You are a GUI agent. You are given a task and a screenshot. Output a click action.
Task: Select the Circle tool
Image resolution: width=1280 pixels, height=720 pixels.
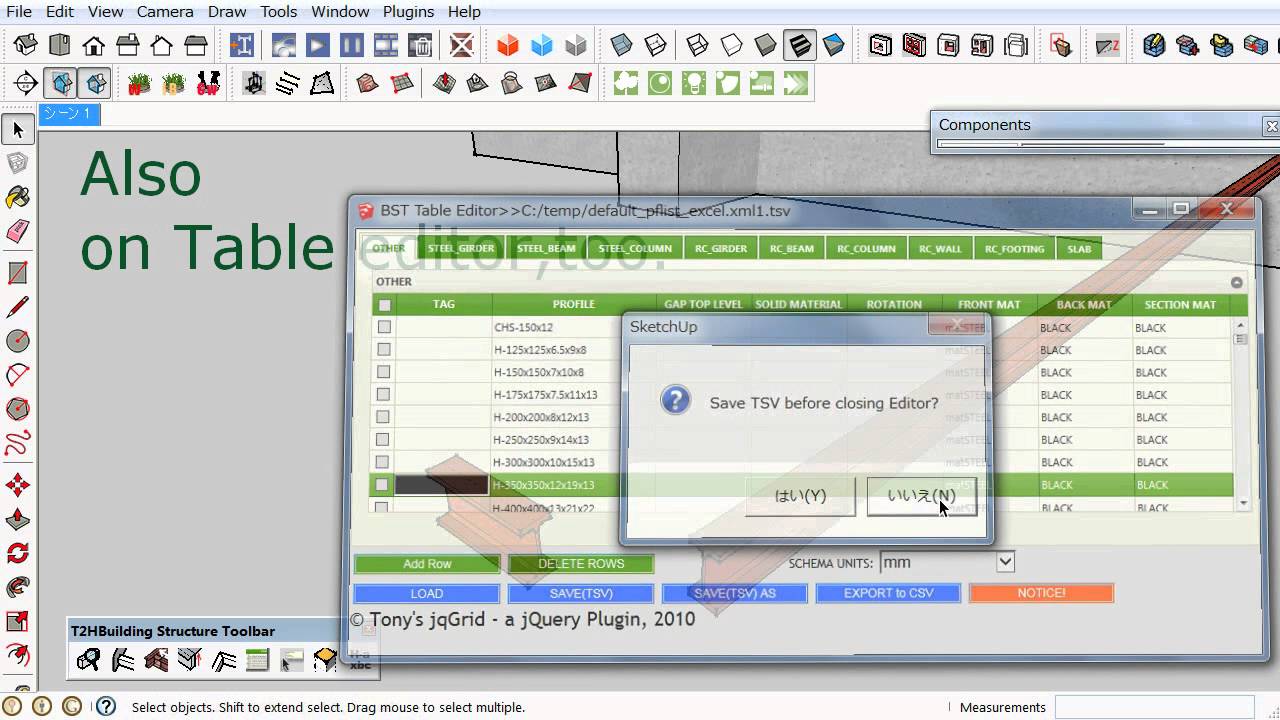(18, 341)
